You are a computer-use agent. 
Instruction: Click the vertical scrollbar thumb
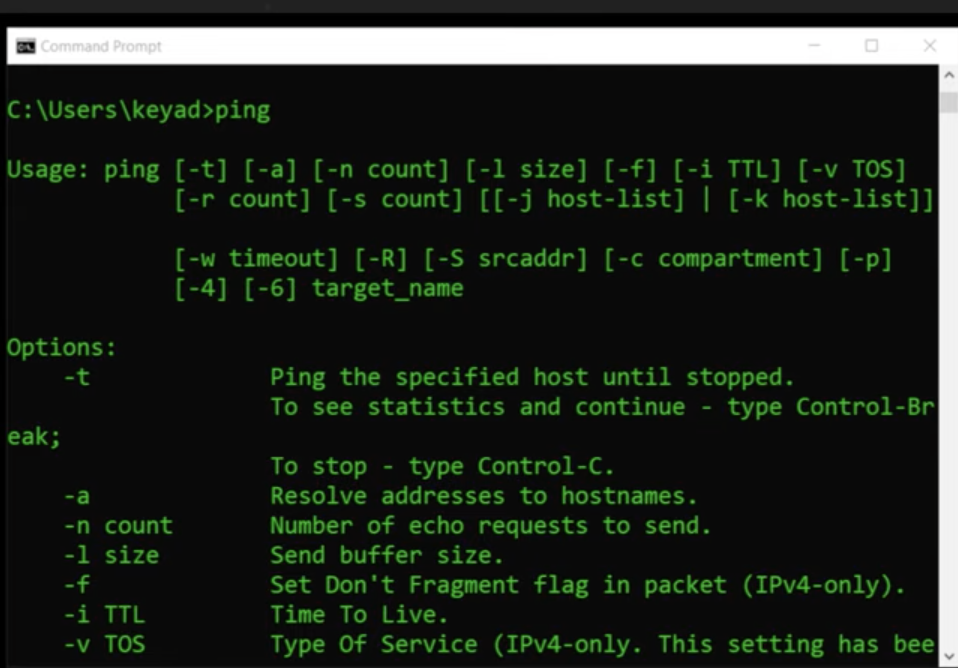[x=949, y=102]
